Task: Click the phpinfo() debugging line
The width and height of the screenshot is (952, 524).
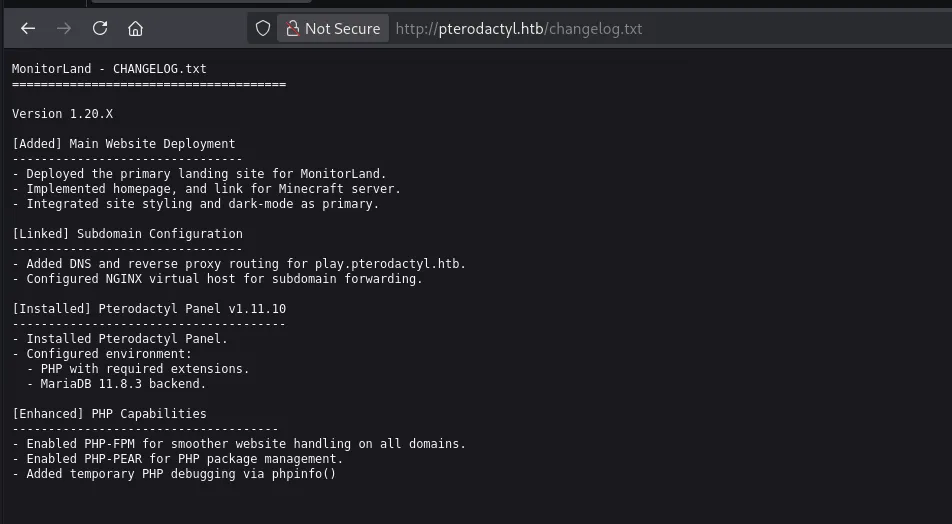Action: pos(174,474)
